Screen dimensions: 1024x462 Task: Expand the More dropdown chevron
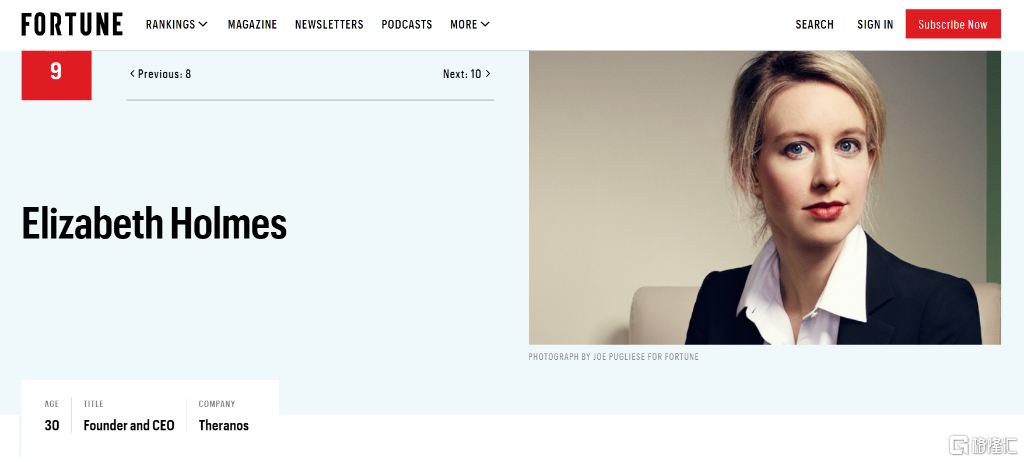click(485, 24)
